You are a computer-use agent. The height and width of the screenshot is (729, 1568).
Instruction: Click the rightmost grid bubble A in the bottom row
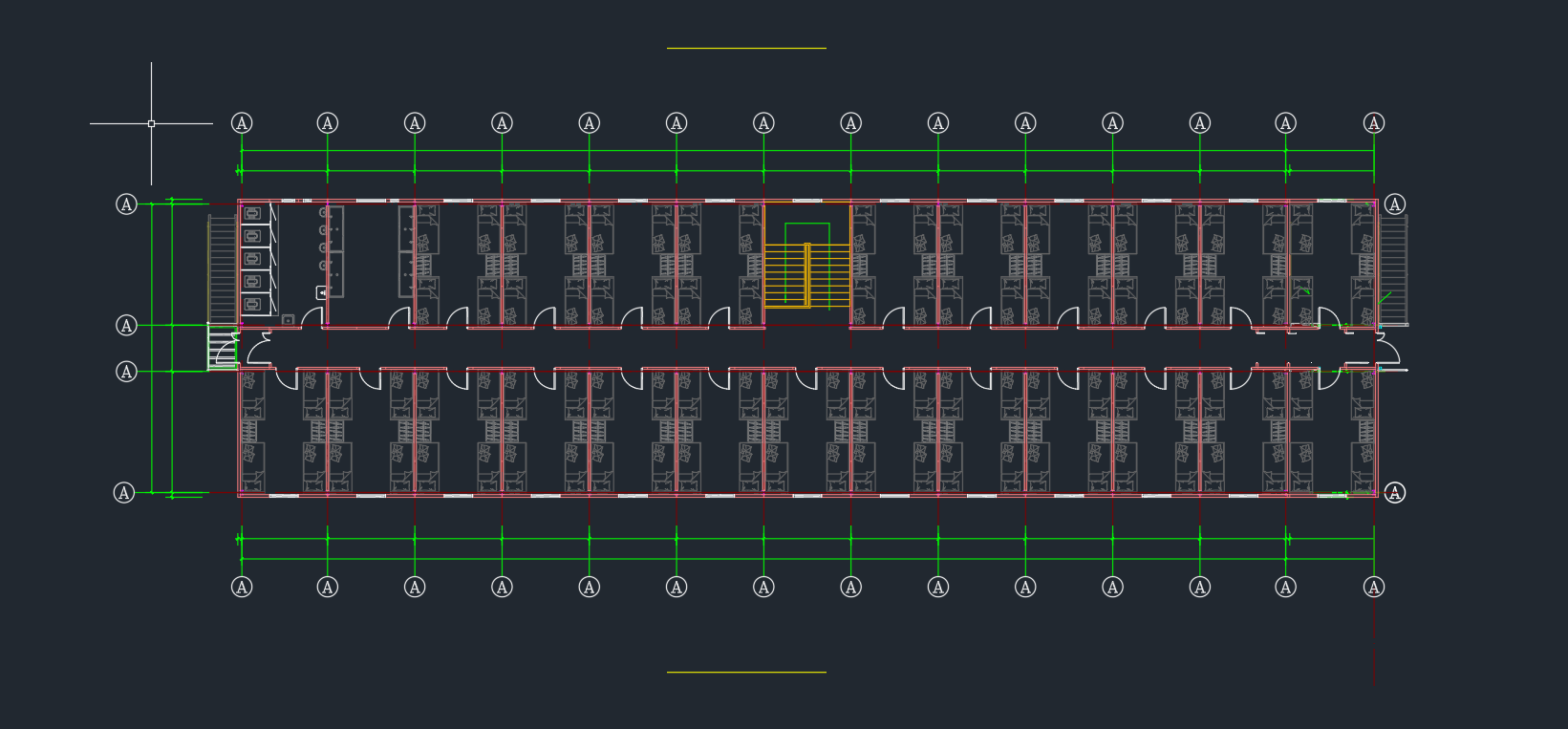1374,587
